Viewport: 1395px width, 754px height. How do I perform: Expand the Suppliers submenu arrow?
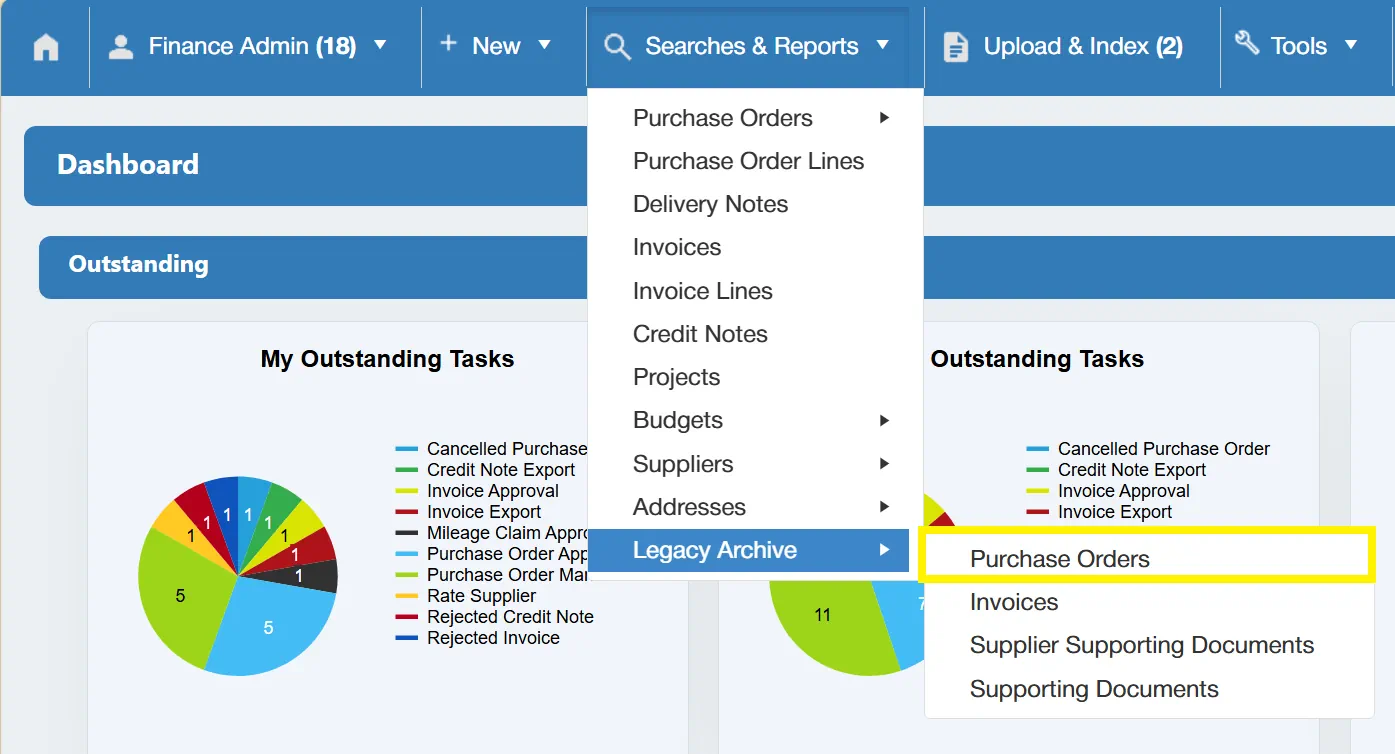(x=884, y=464)
